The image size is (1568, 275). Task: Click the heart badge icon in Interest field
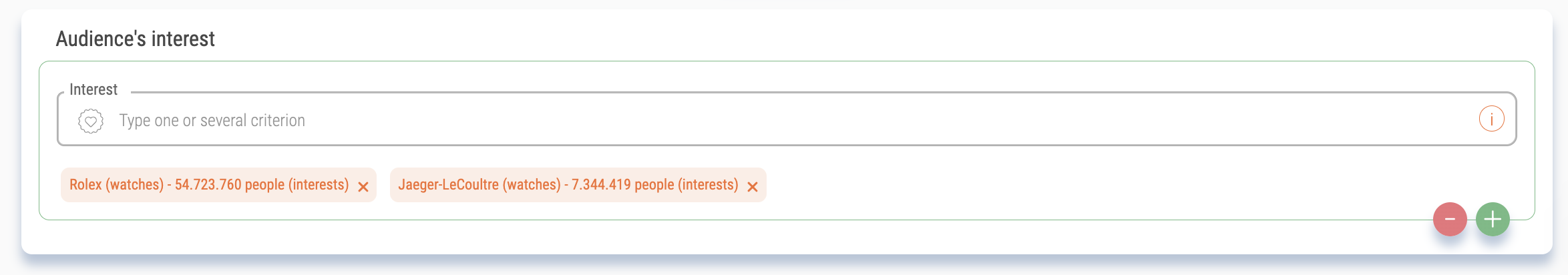click(91, 121)
